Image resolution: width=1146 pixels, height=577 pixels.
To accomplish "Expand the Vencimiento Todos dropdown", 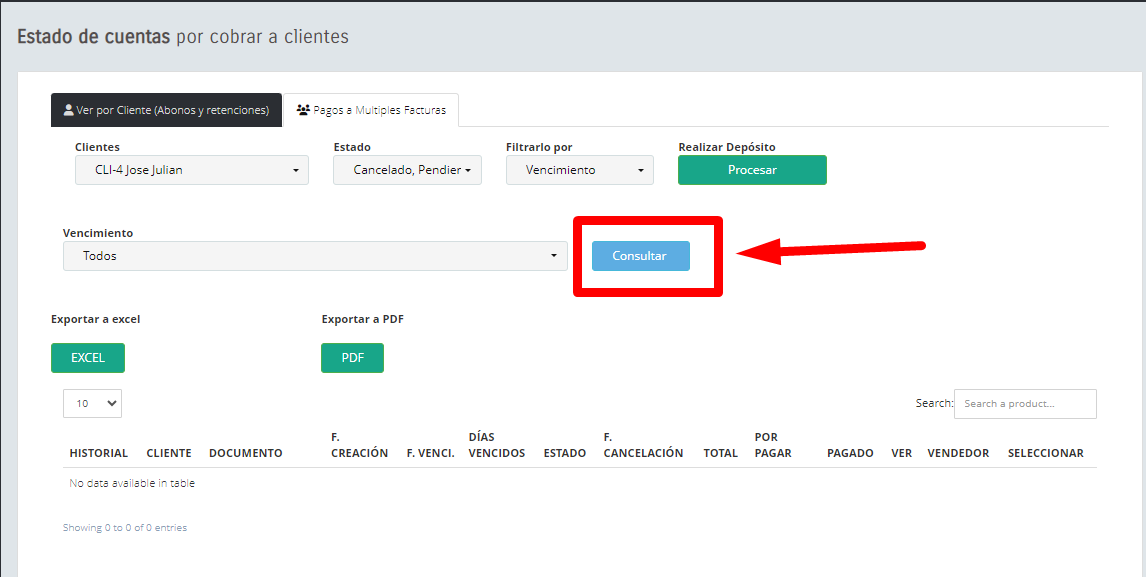I will [x=315, y=256].
